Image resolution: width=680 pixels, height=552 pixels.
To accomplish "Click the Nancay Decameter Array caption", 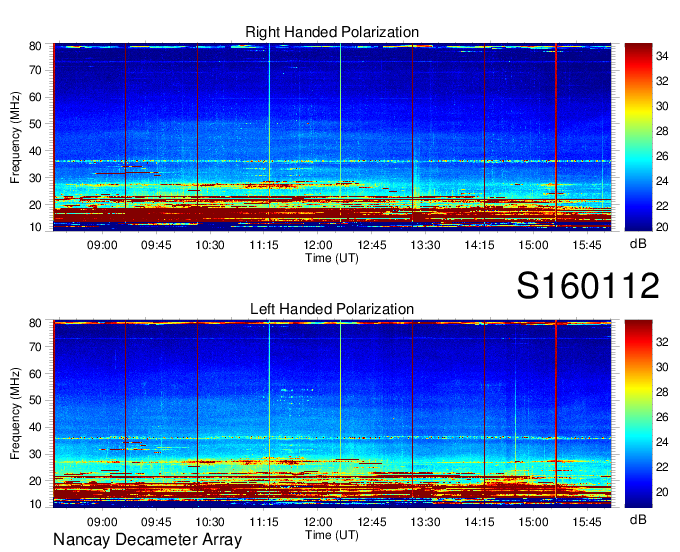I will click(147, 540).
